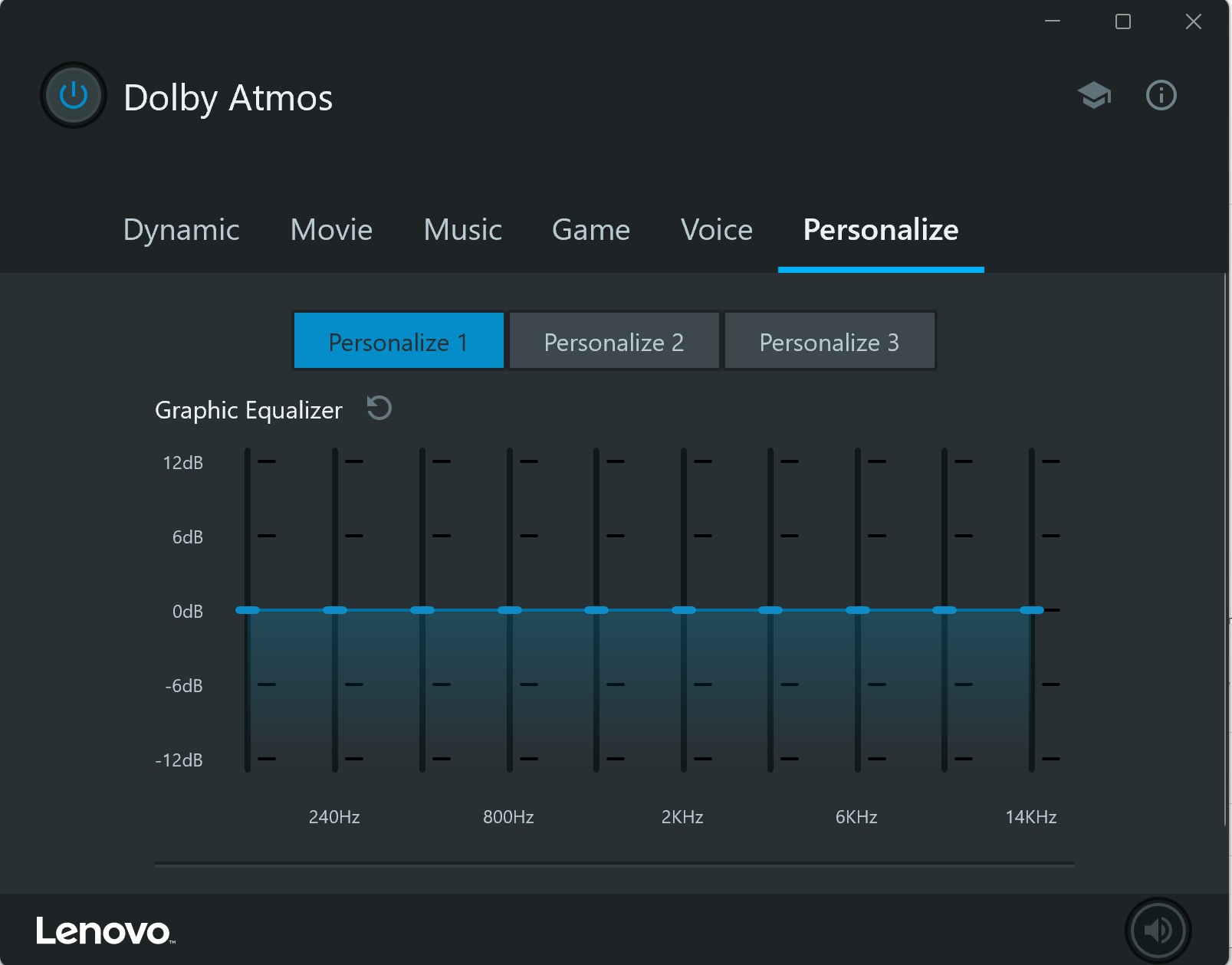
Task: Open the tutorial graduation cap icon
Action: point(1094,96)
